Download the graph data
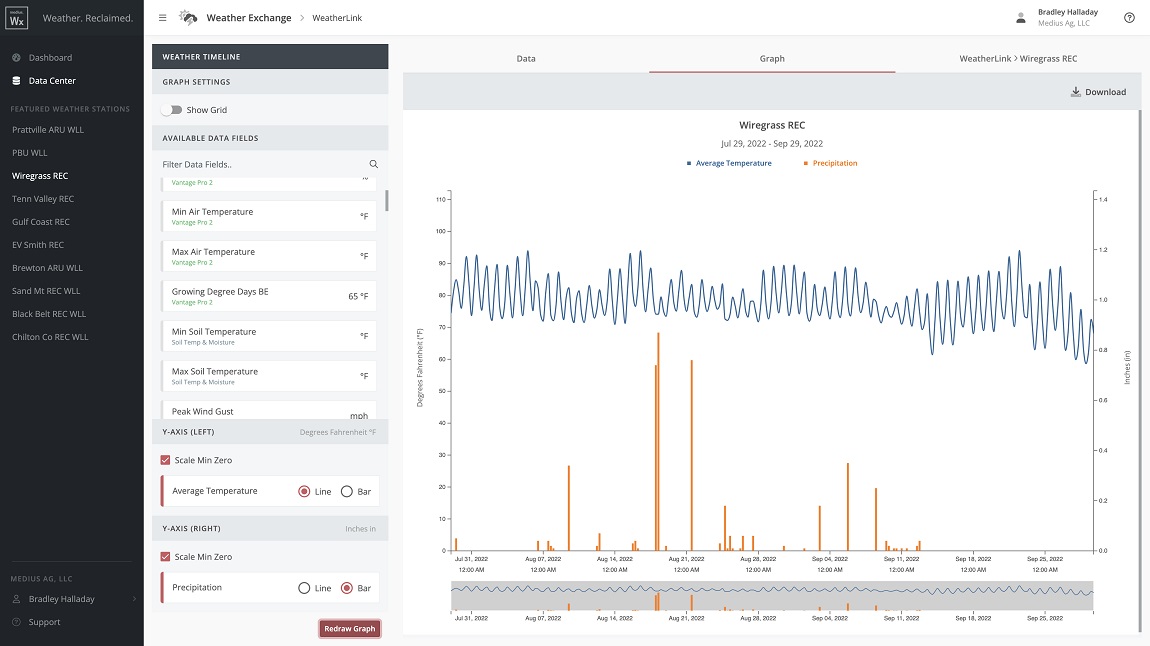The image size is (1150, 646). [1098, 91]
